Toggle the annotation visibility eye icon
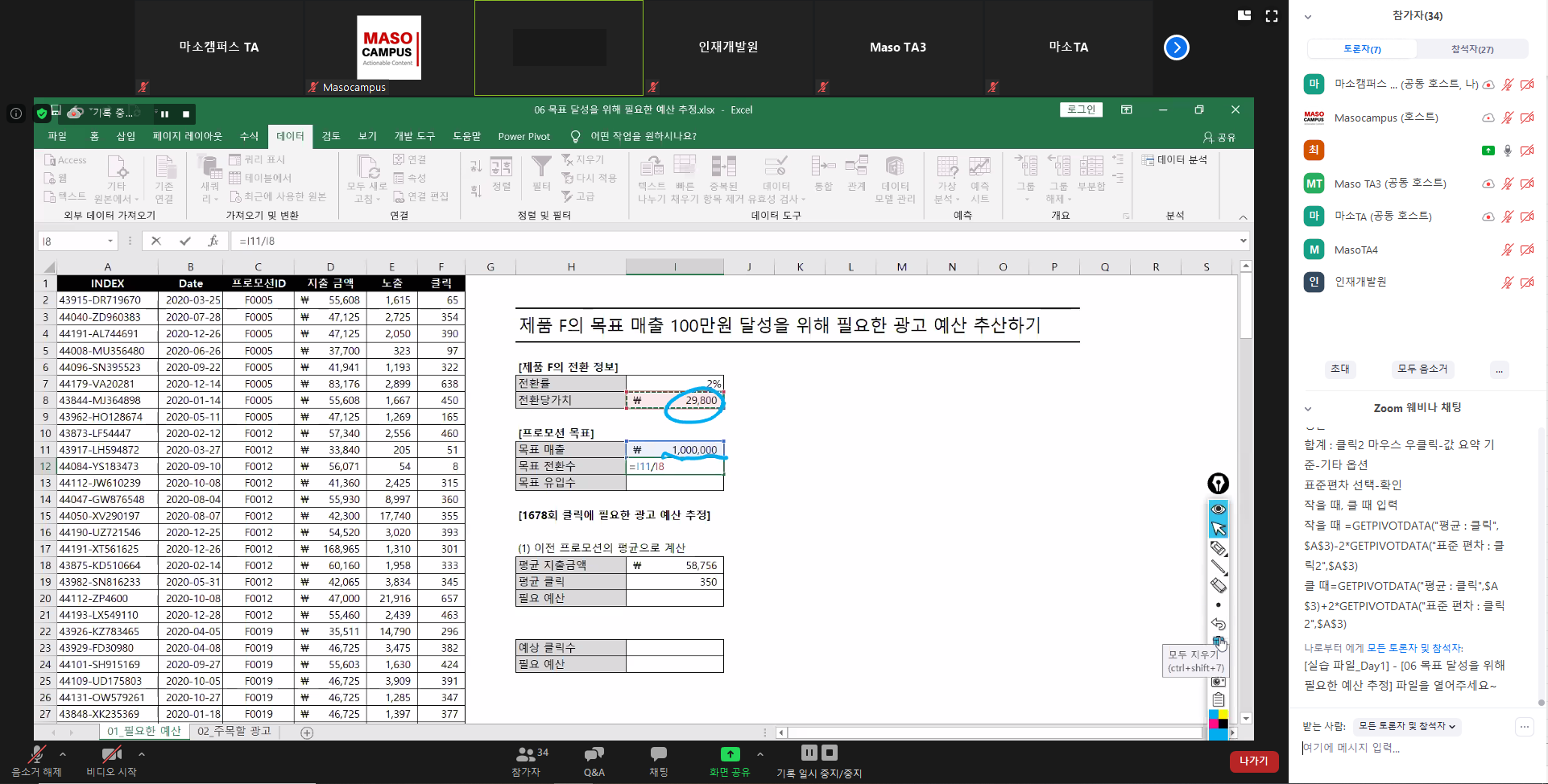Screen dimensions: 1548x784 (1219, 509)
